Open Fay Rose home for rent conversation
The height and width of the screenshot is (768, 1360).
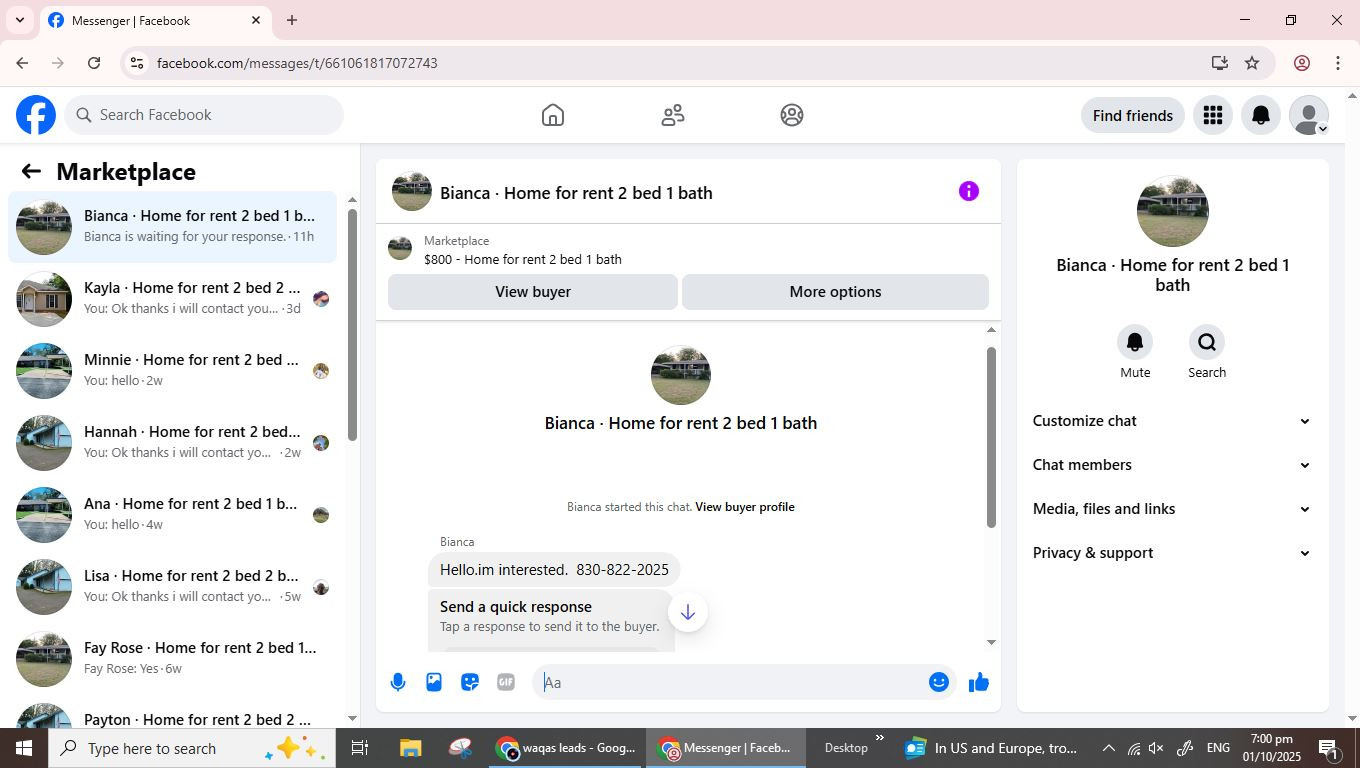coord(172,658)
